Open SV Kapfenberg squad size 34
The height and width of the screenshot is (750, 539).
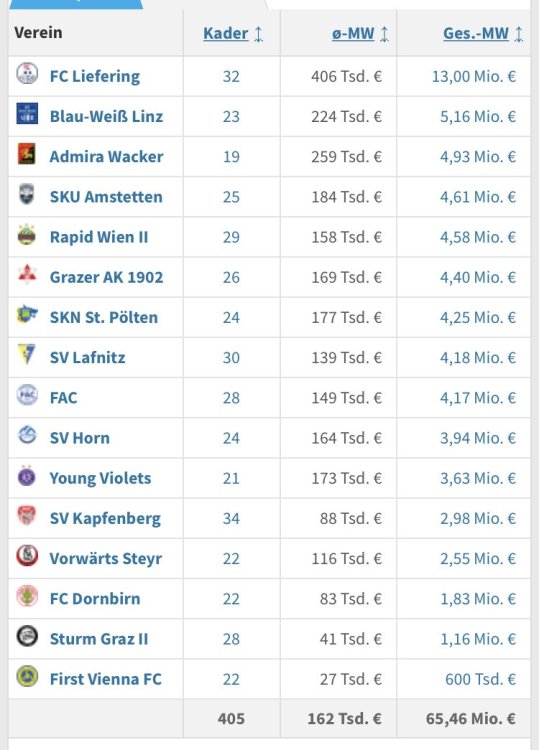coord(231,518)
